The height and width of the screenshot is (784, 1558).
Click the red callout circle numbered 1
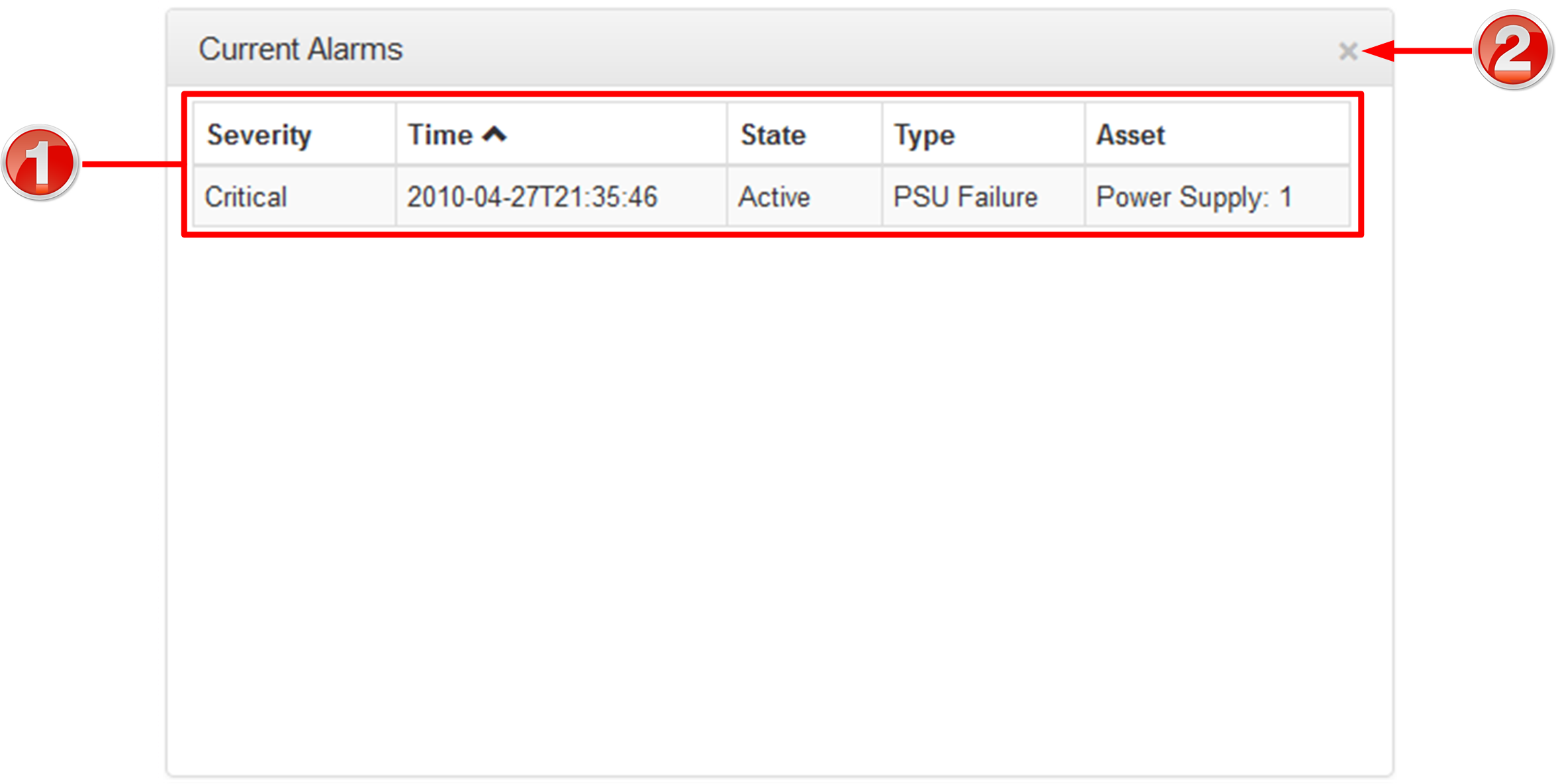40,163
